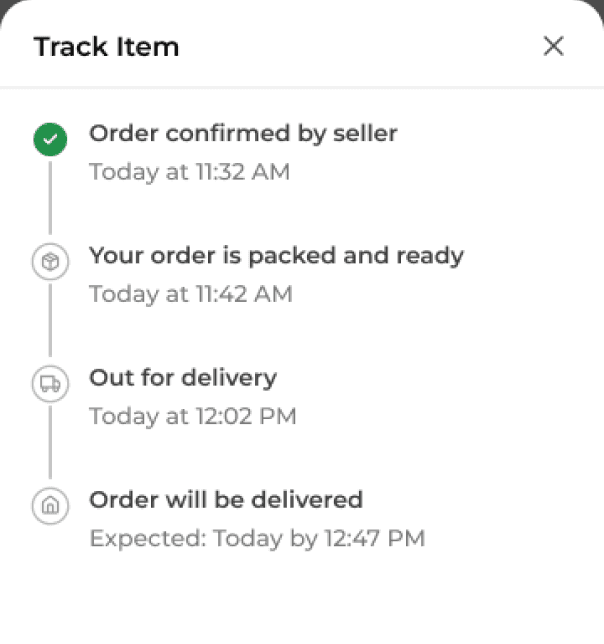Click timeline line between delivery truck and home

[x=50, y=442]
